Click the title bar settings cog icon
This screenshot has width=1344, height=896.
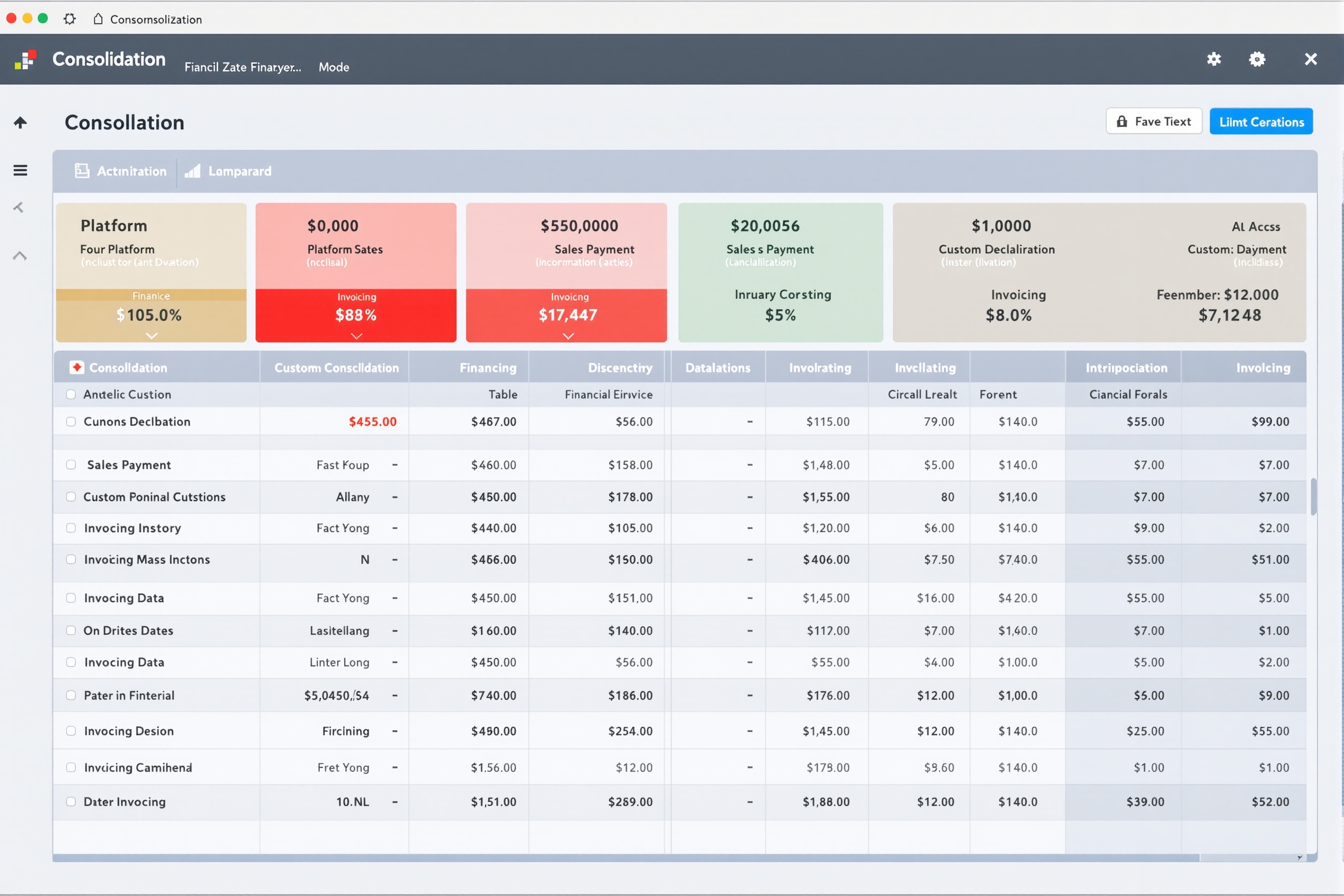69,19
